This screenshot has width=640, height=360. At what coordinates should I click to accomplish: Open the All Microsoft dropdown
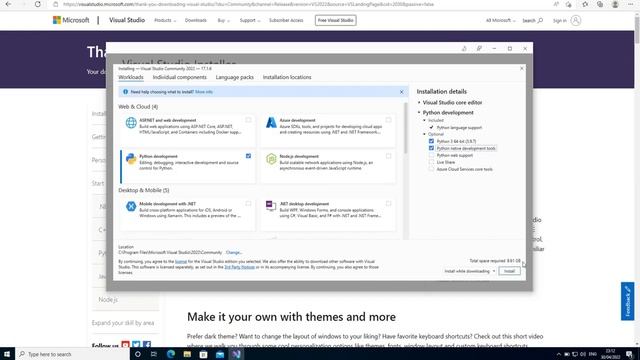tap(500, 20)
